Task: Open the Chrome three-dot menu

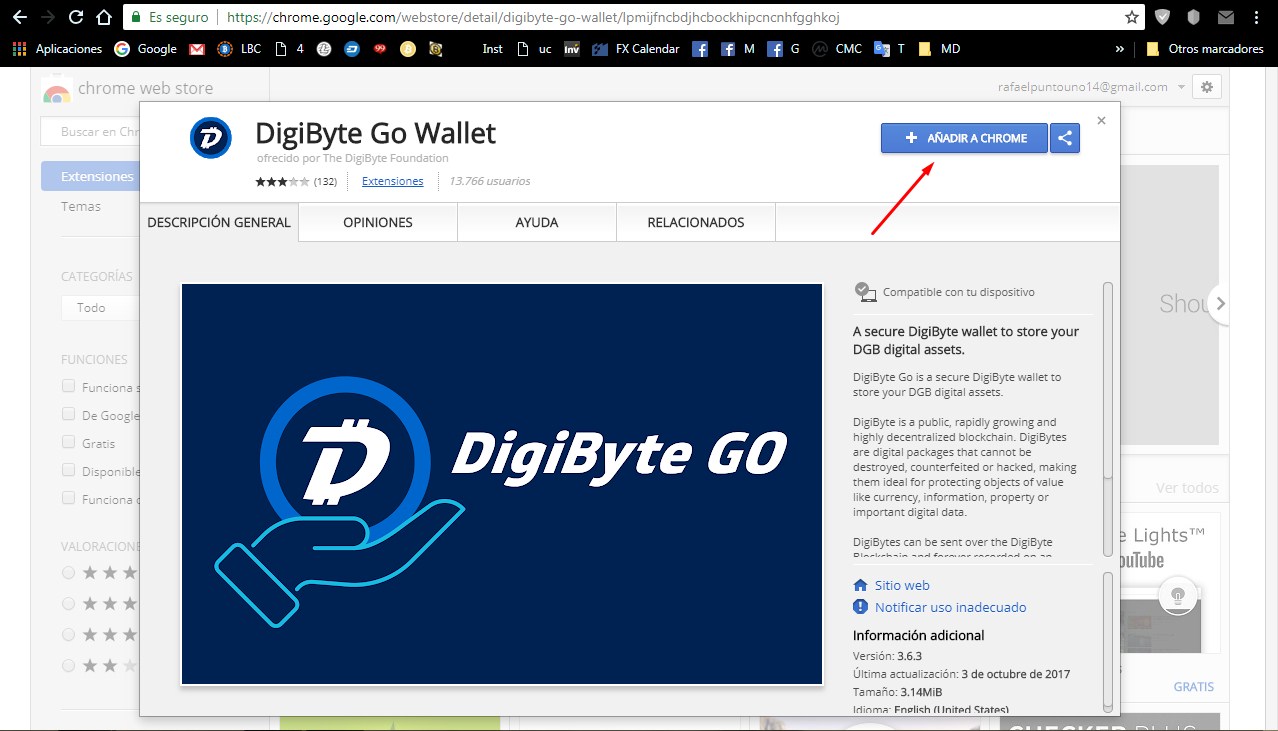Action: pos(1257,16)
